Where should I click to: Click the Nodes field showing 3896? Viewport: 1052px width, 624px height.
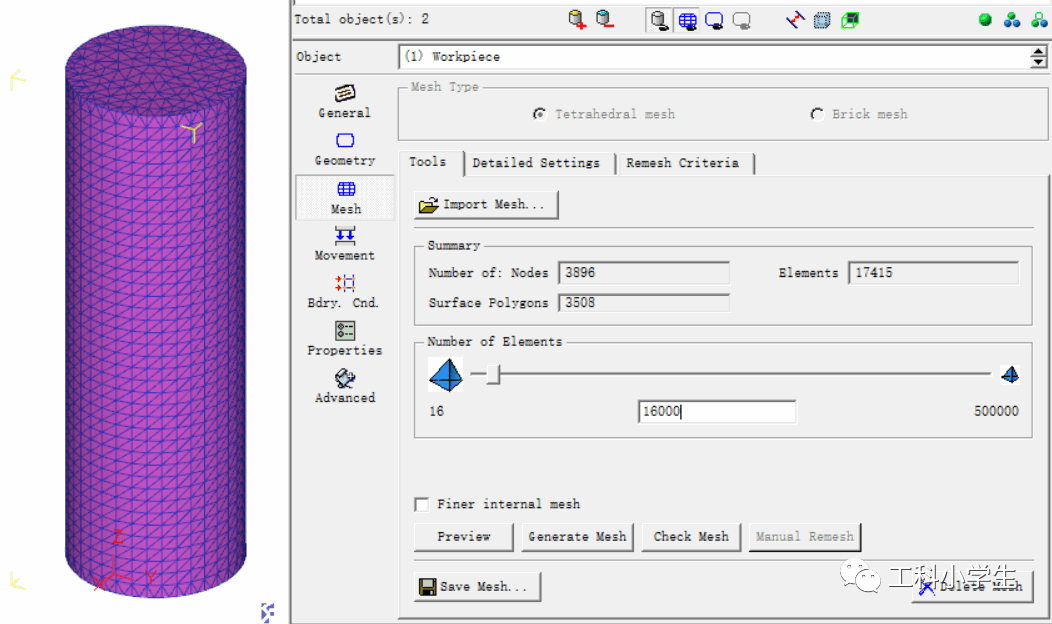click(643, 273)
